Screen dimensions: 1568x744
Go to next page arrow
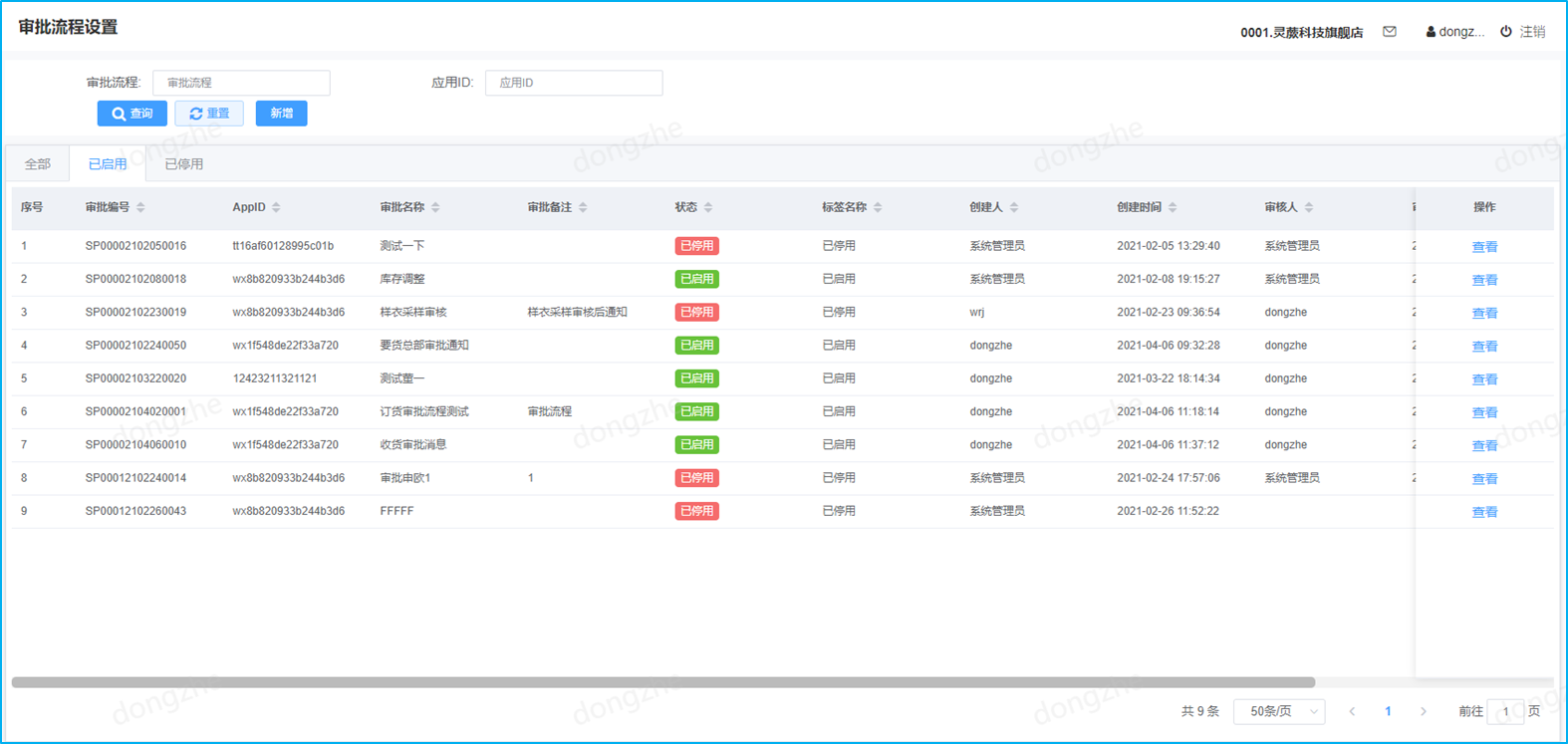pos(1424,711)
